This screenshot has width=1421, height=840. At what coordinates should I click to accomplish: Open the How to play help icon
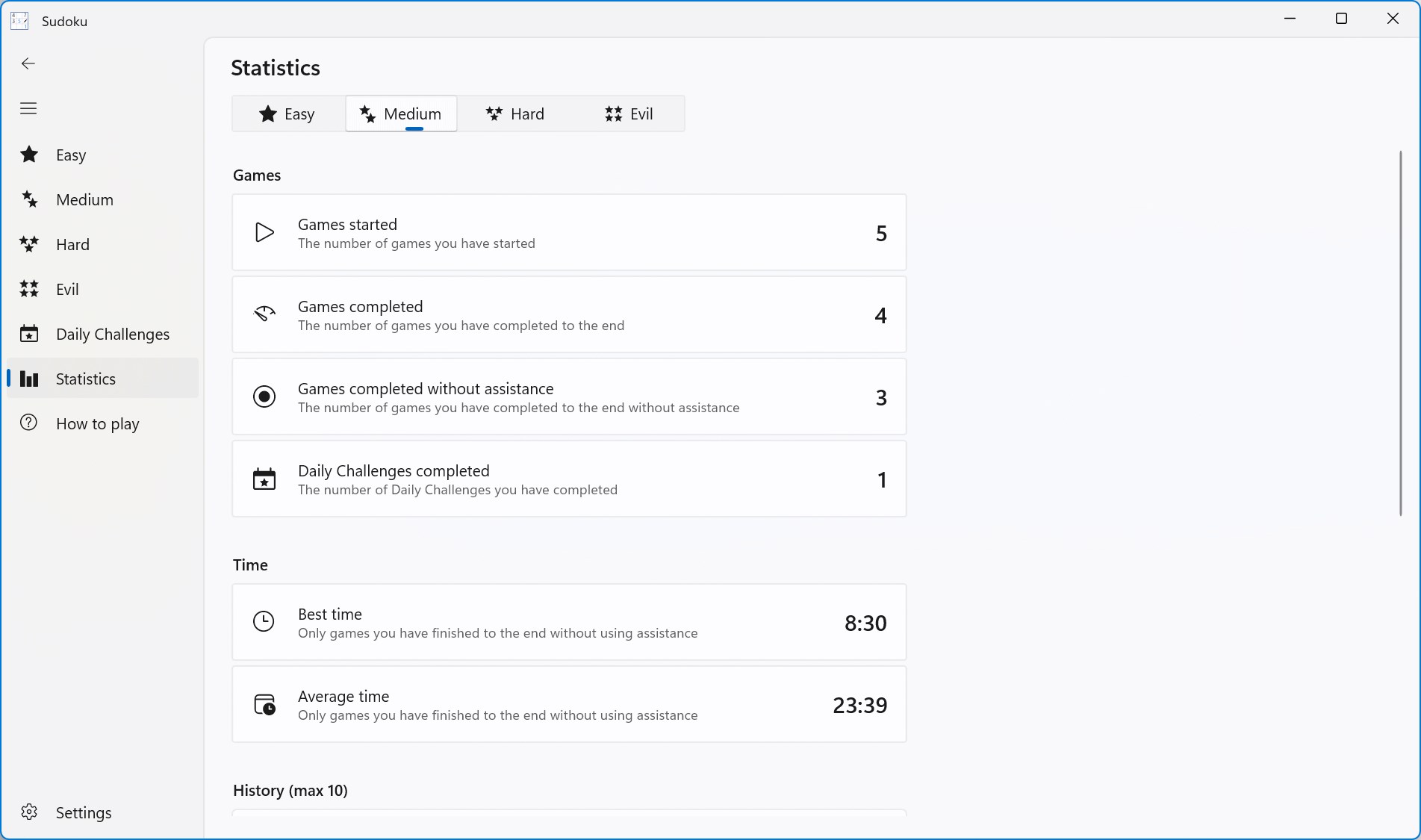click(28, 423)
